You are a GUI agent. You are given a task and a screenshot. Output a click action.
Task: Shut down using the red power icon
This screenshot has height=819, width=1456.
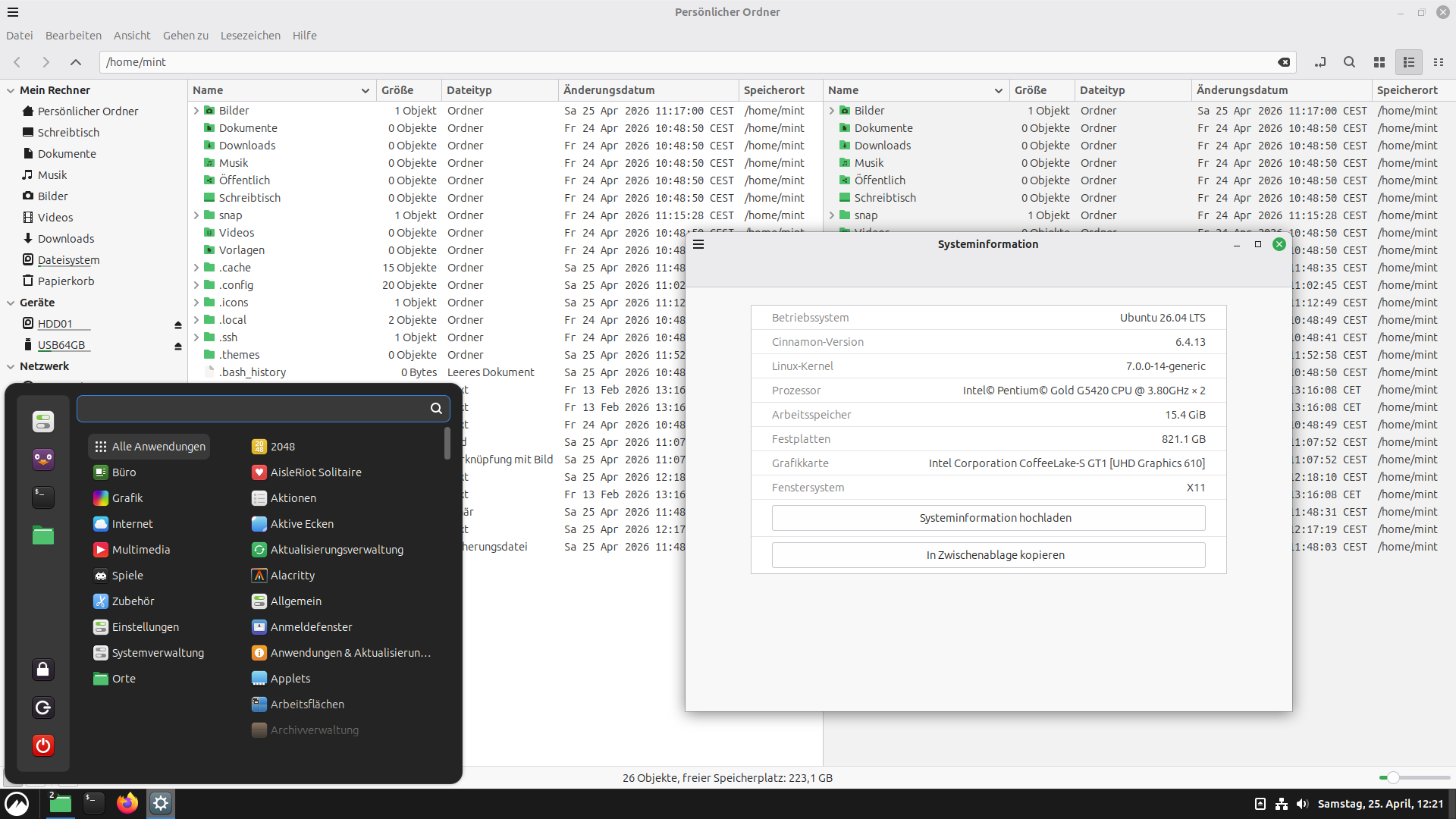[x=43, y=745]
